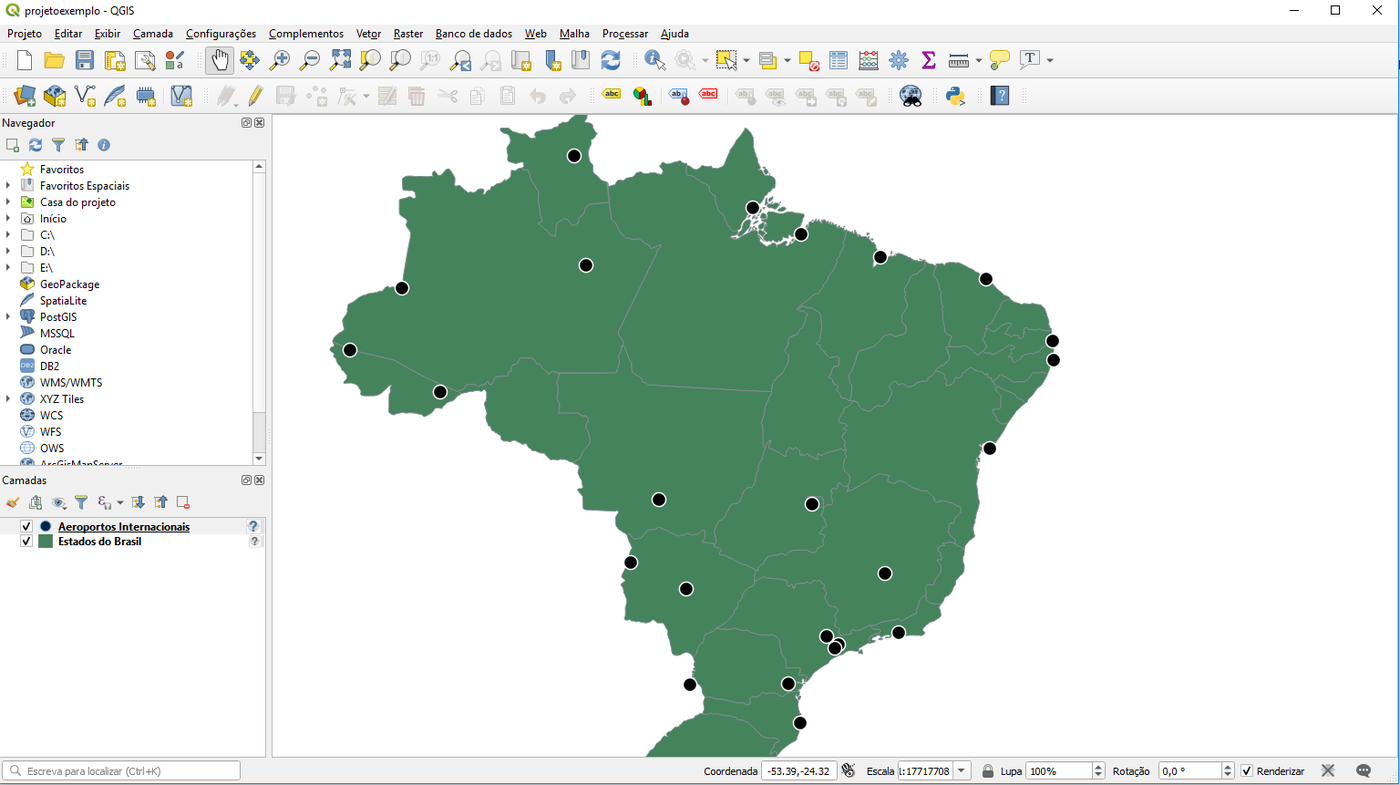The image size is (1400, 785).
Task: Choose the Zoom Out magnifier tool
Action: coord(310,61)
